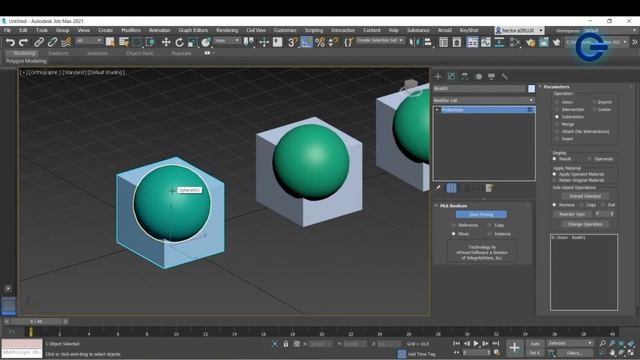Collapse the Pick Boolean rollout
Viewport: 640px width, 360px height.
click(436, 206)
